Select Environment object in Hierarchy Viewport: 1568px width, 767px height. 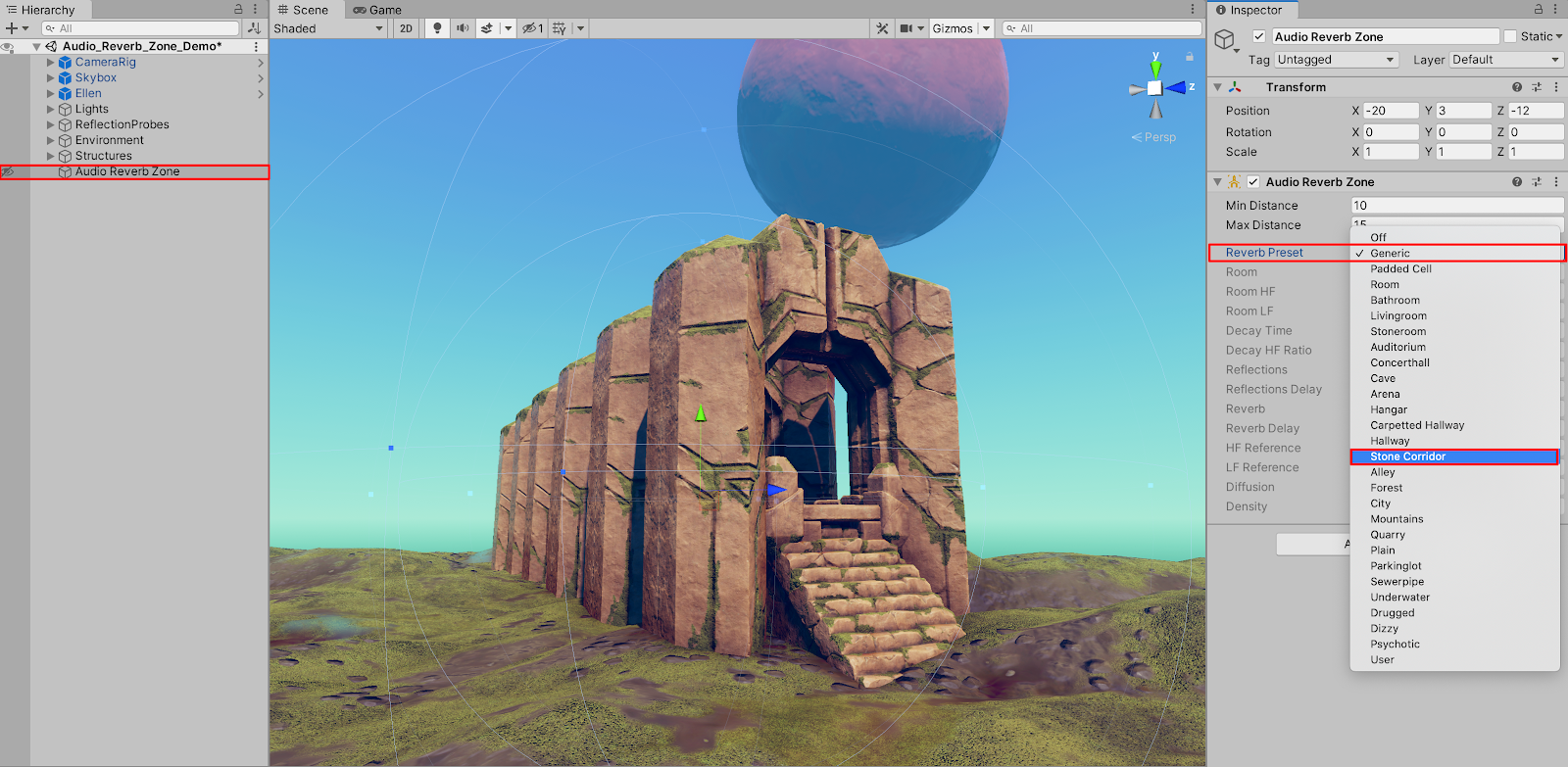pos(109,140)
